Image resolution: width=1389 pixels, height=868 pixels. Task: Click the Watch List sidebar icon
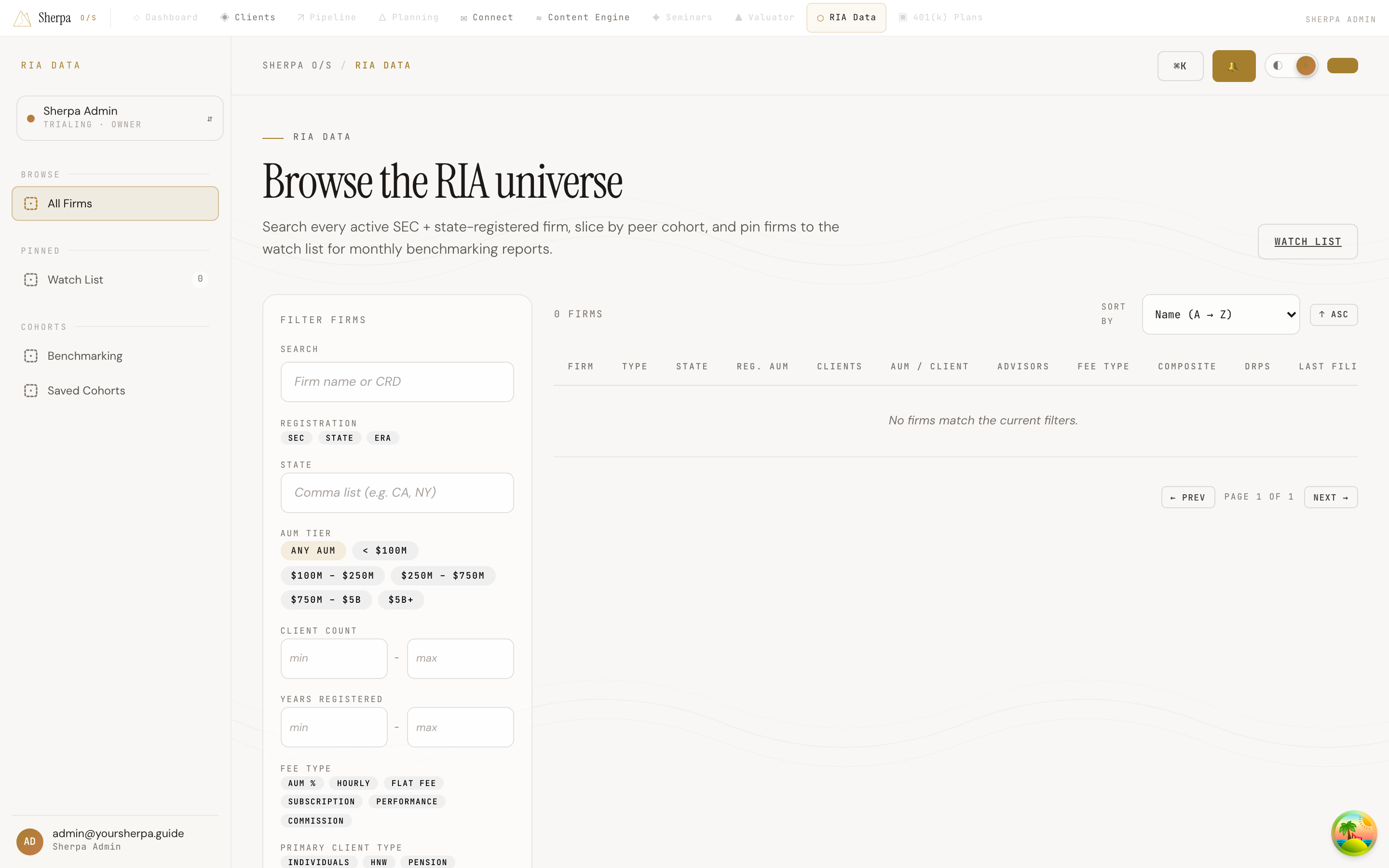(31, 280)
